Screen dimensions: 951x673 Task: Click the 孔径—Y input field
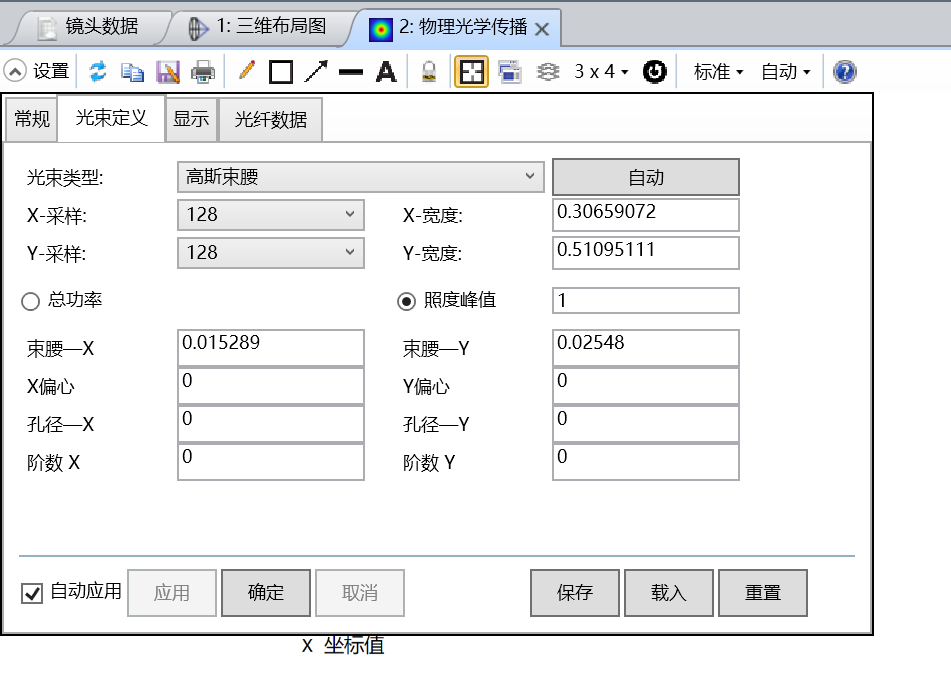pyautogui.click(x=645, y=424)
